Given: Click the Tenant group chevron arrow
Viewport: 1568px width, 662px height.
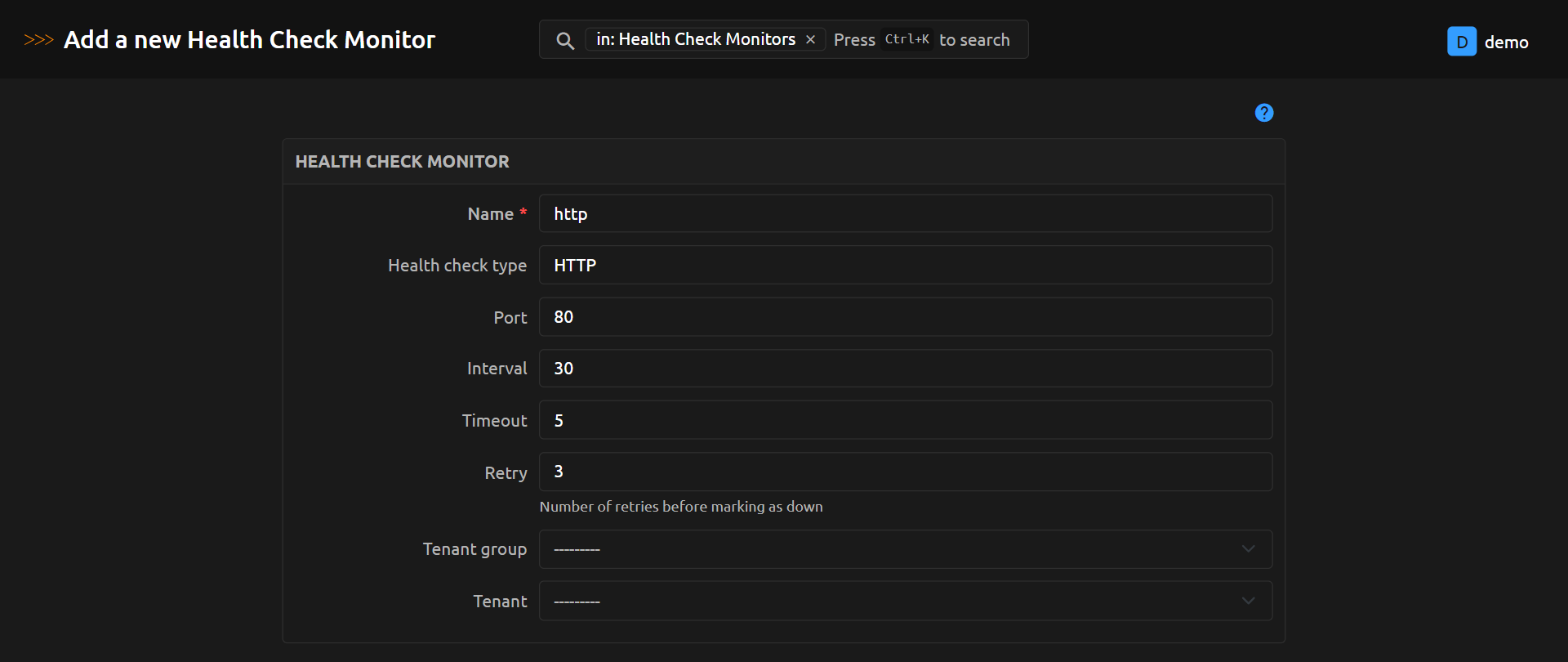Looking at the screenshot, I should pos(1248,549).
